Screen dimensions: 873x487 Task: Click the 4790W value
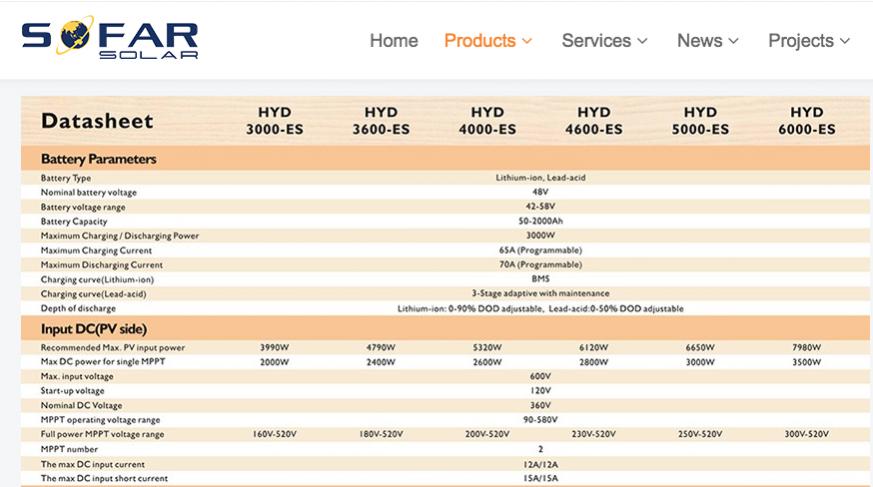[x=381, y=347]
